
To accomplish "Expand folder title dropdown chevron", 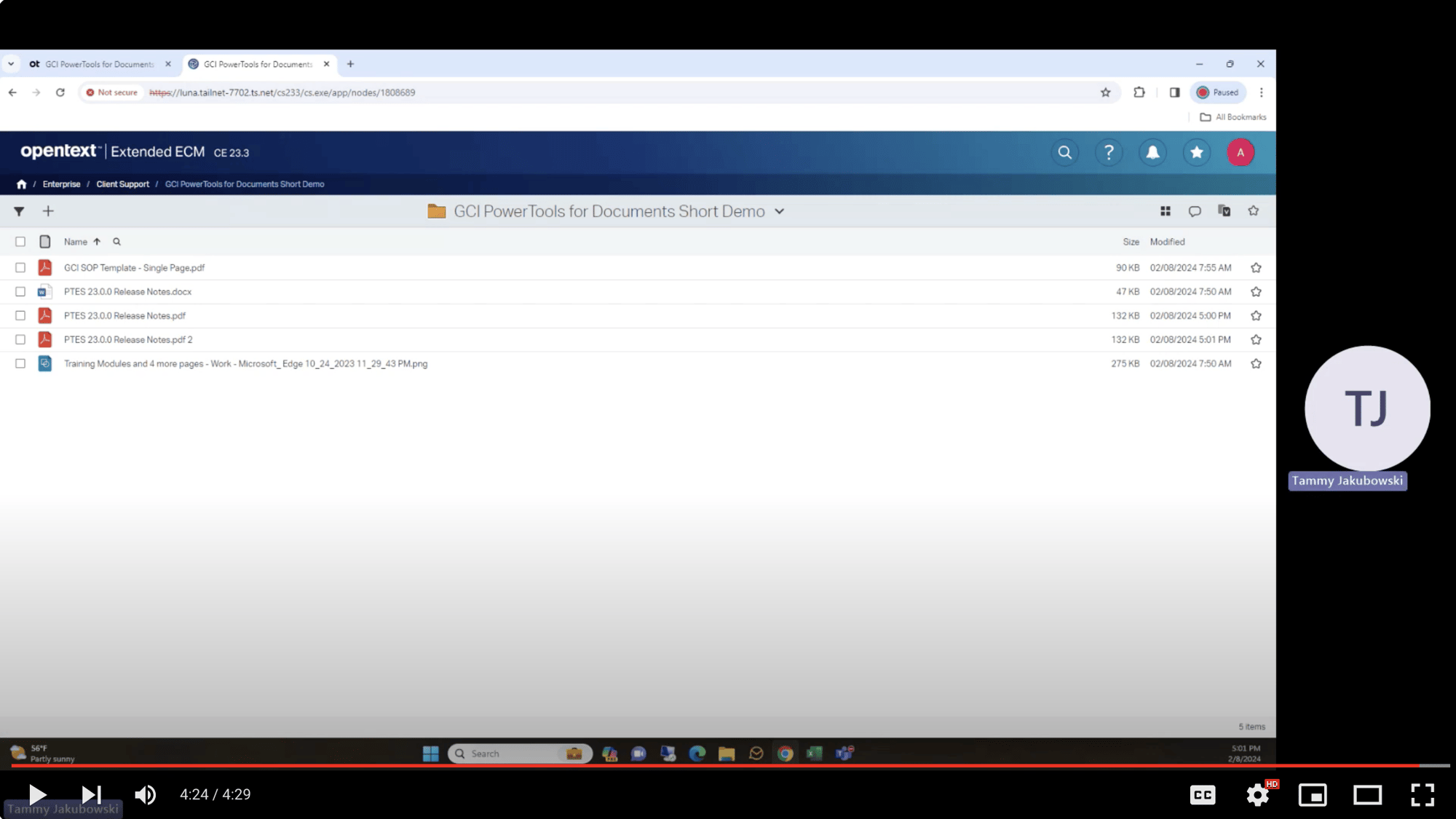I will (x=779, y=211).
